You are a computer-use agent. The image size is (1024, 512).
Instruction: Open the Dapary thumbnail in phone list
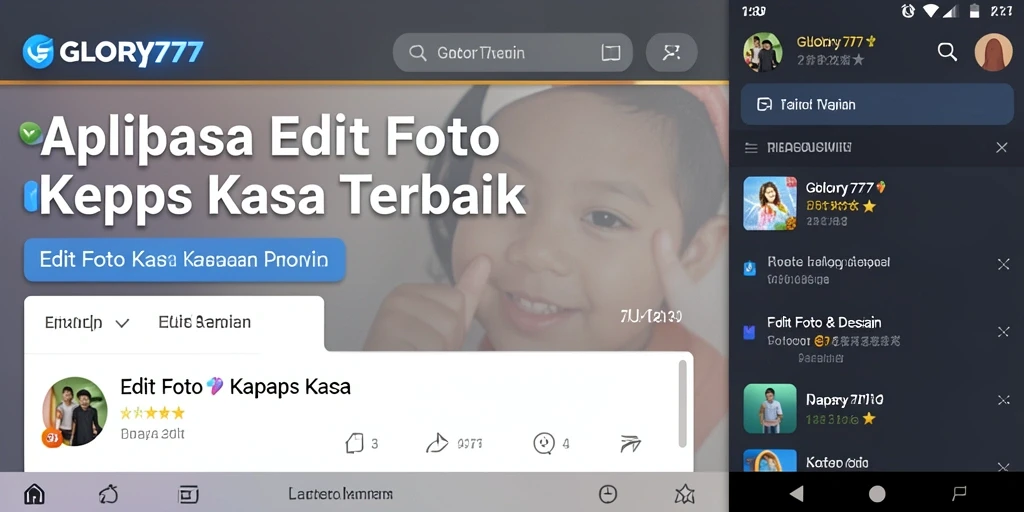[770, 409]
